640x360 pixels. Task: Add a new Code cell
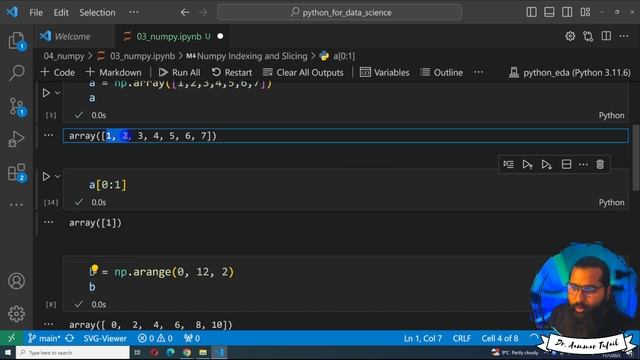tap(58, 72)
